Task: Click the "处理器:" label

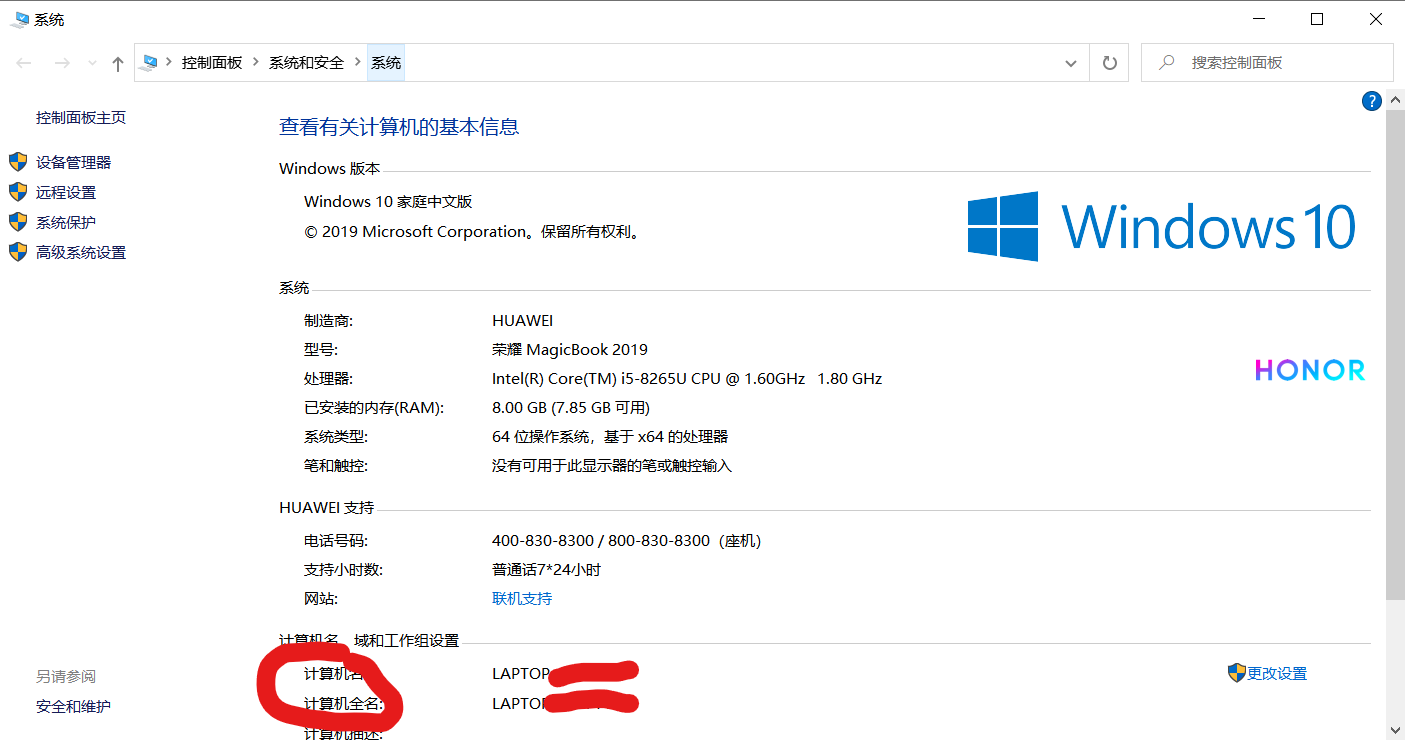Action: click(329, 379)
